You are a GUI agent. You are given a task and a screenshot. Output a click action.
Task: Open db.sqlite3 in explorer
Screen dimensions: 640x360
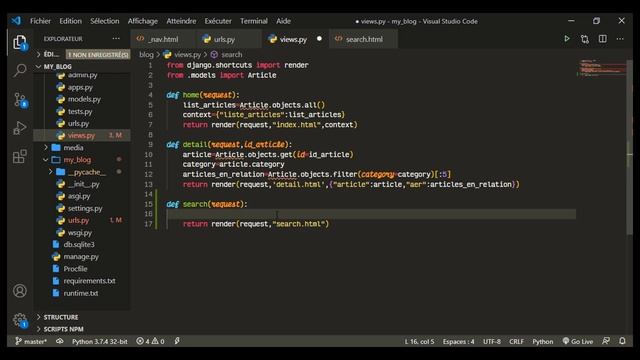(x=79, y=244)
